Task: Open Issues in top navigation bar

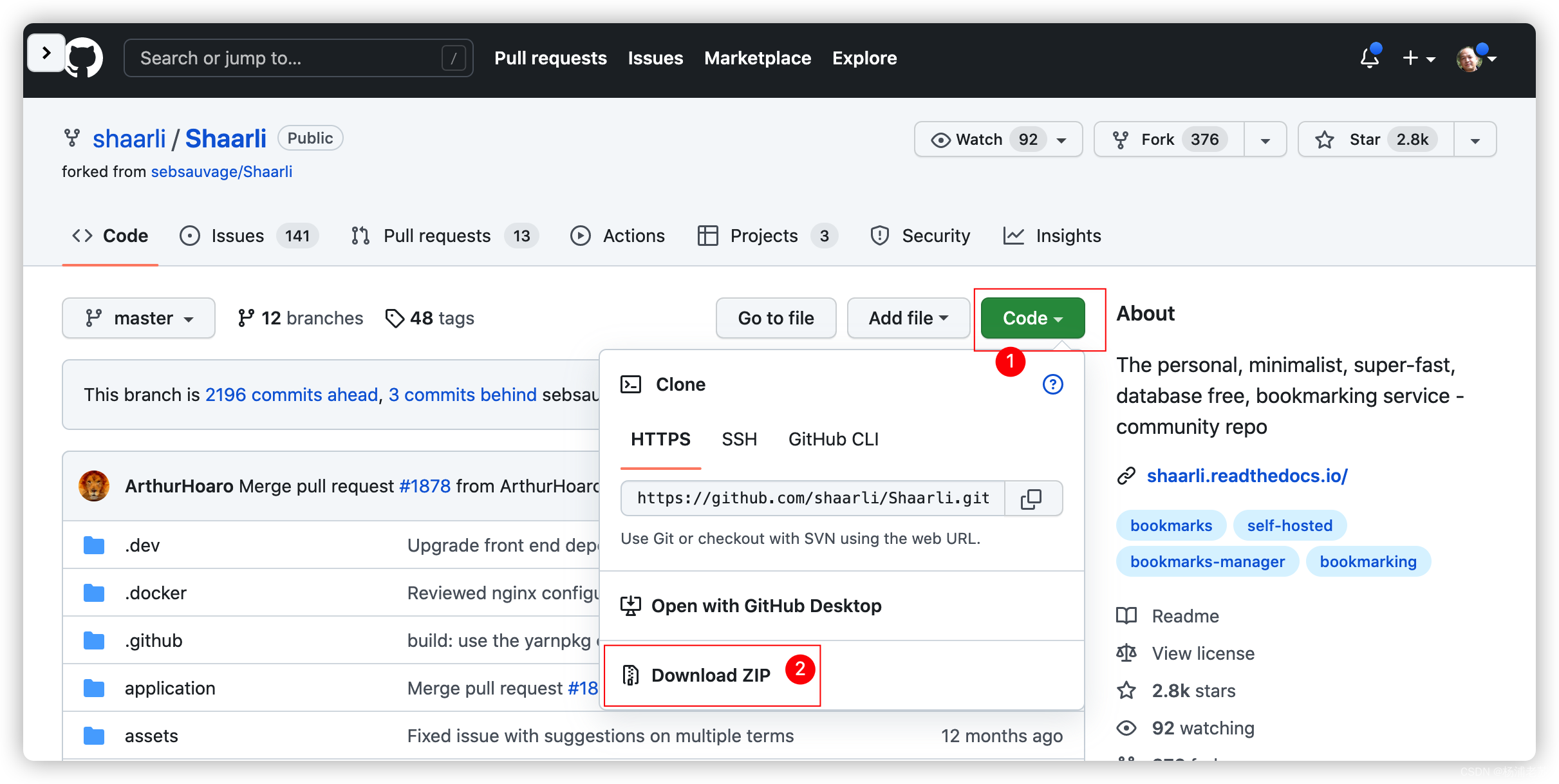Action: point(655,58)
